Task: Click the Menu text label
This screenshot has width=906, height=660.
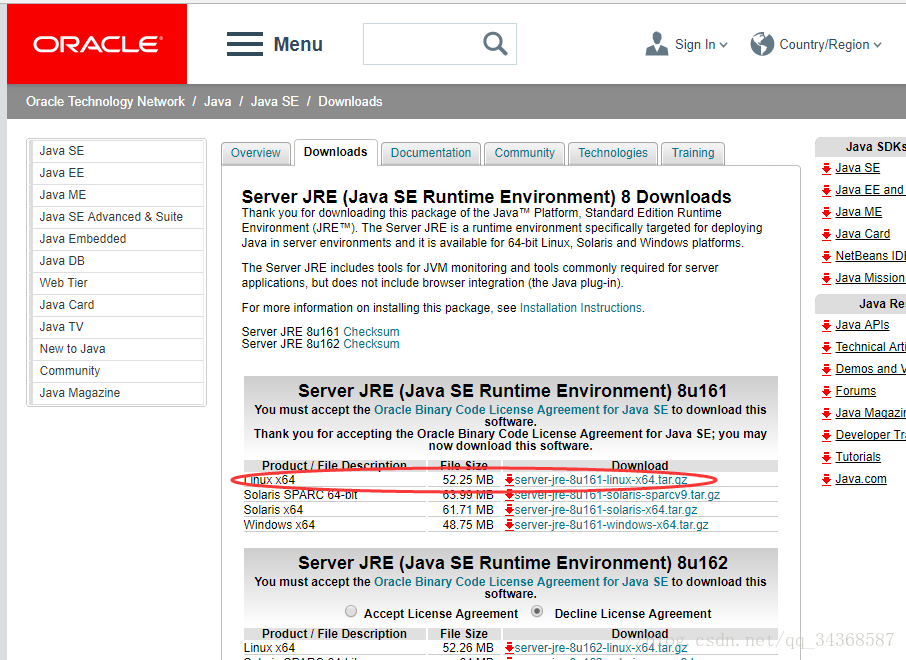Action: 298,44
